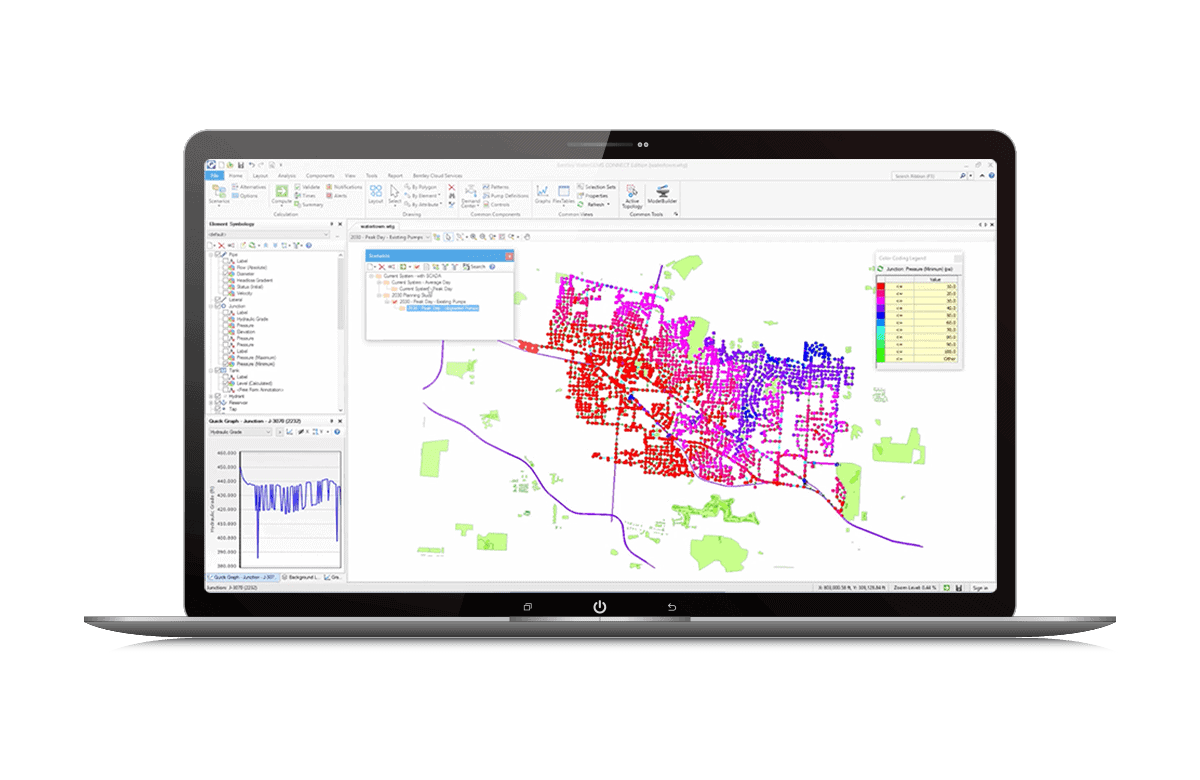Image resolution: width=1200 pixels, height=780 pixels.
Task: Click the FlexTables icon in Common Views
Action: coord(563,190)
